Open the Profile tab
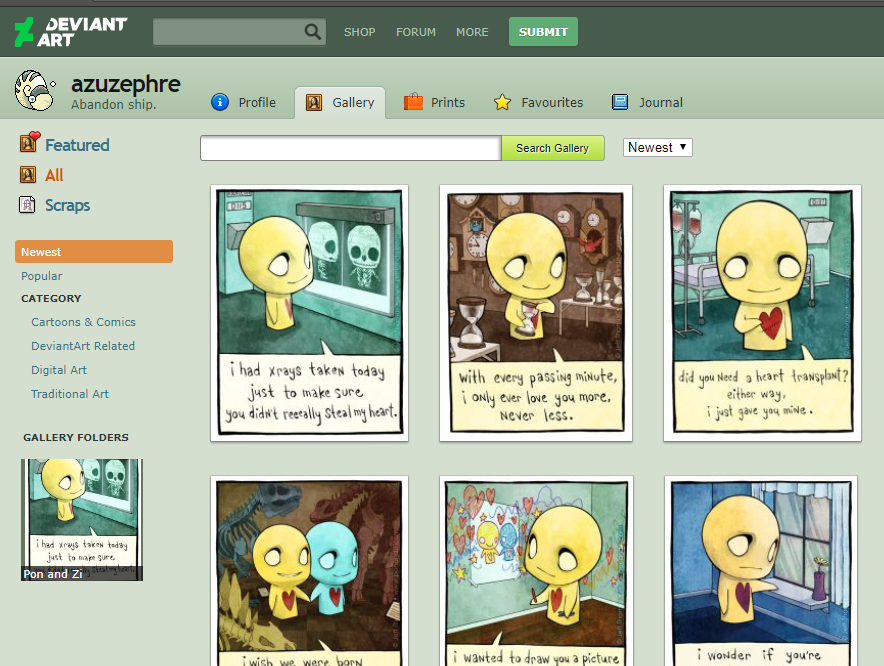 [x=244, y=103]
